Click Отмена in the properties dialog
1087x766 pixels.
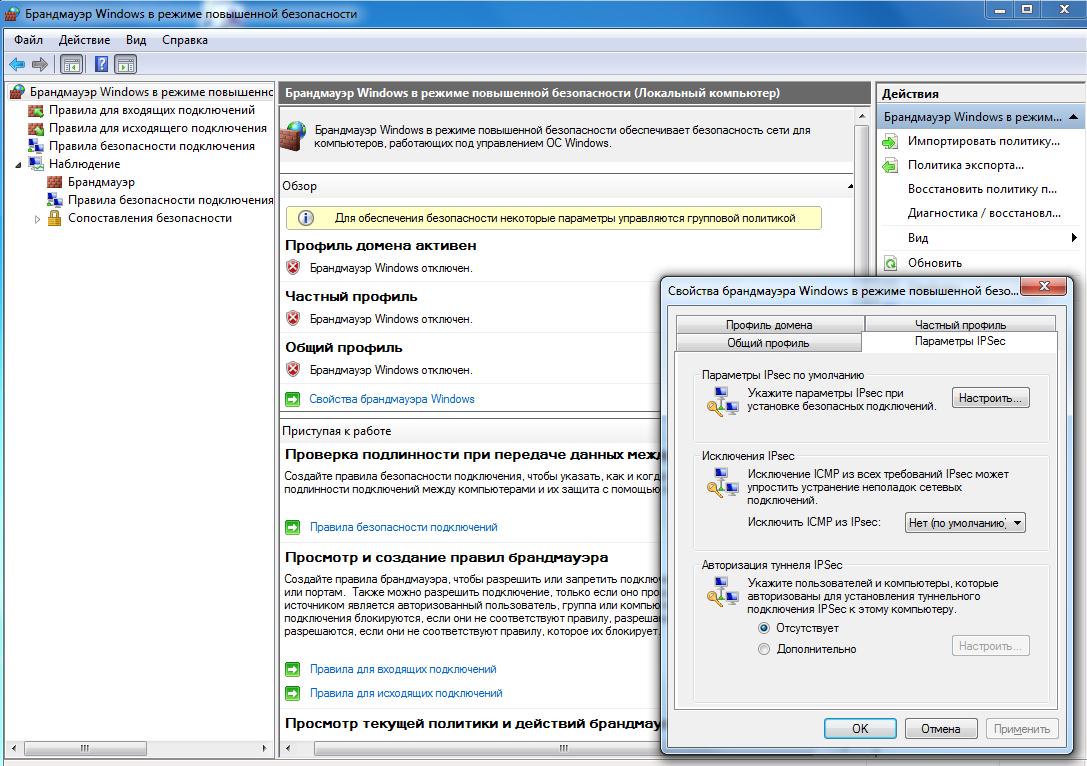(941, 729)
